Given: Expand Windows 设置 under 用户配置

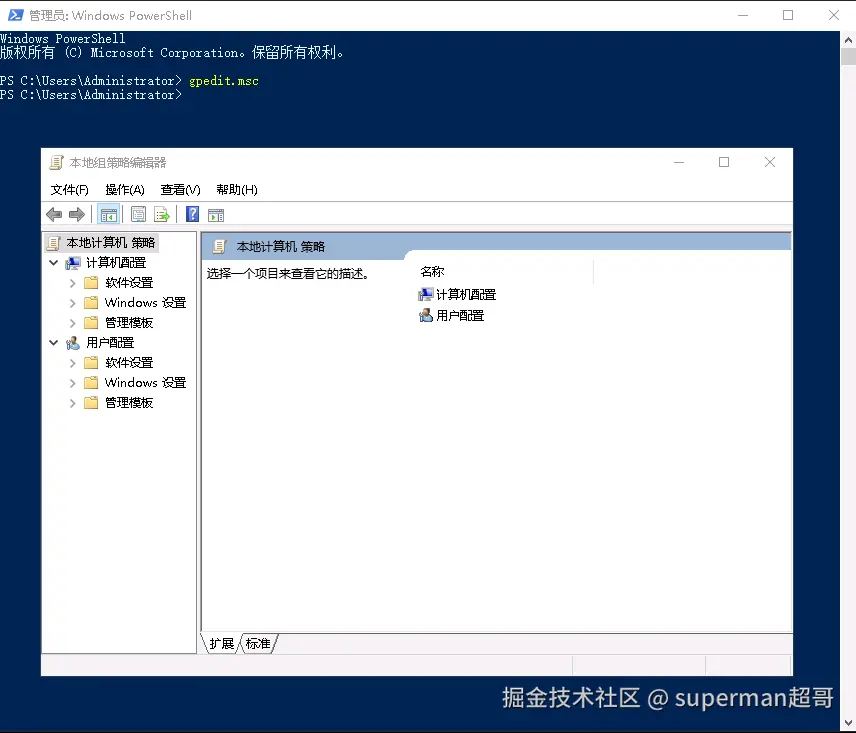Looking at the screenshot, I should click(x=73, y=383).
